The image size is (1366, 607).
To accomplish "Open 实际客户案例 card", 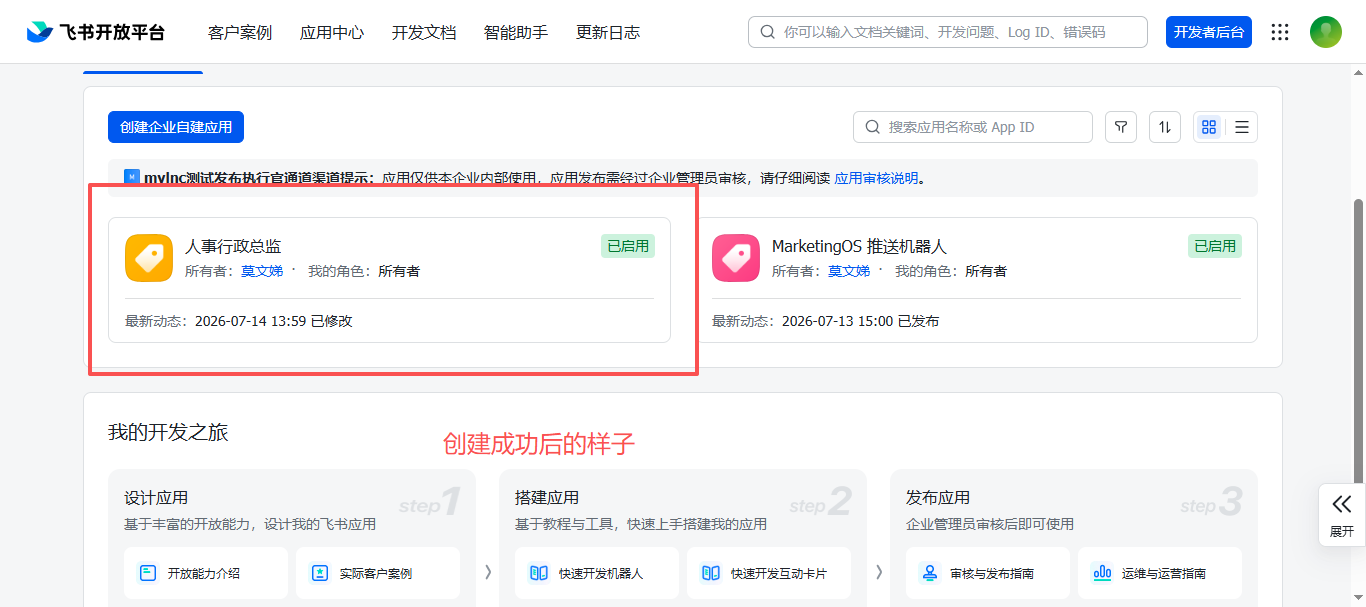I will [378, 573].
